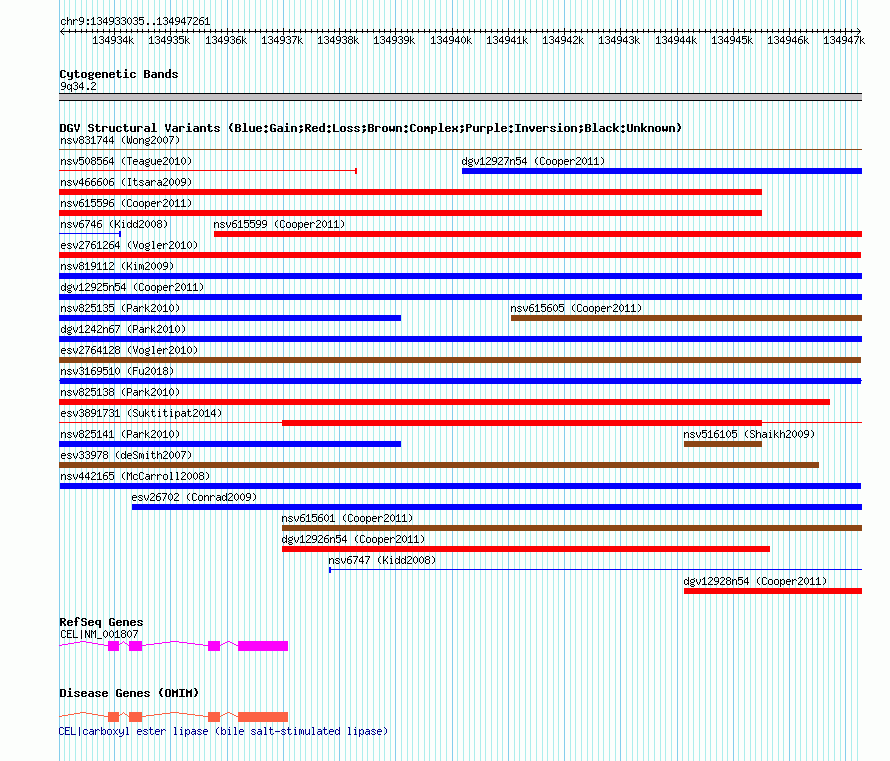890x761 pixels.
Task: Select the 134934k ruler position
Action: coord(113,40)
